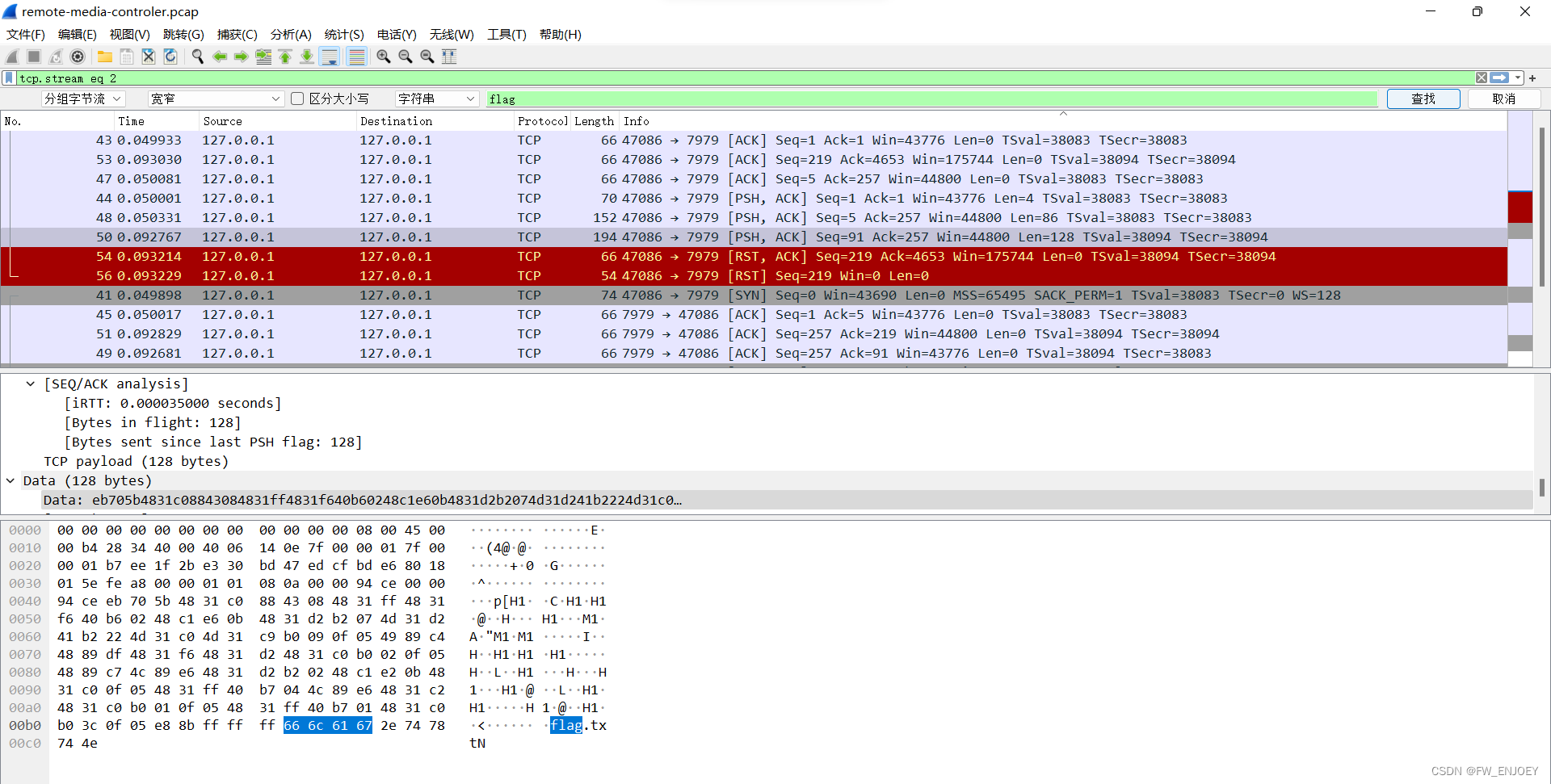Image resolution: width=1551 pixels, height=784 pixels.
Task: Click the 取消 cancel button
Action: pyautogui.click(x=1504, y=99)
